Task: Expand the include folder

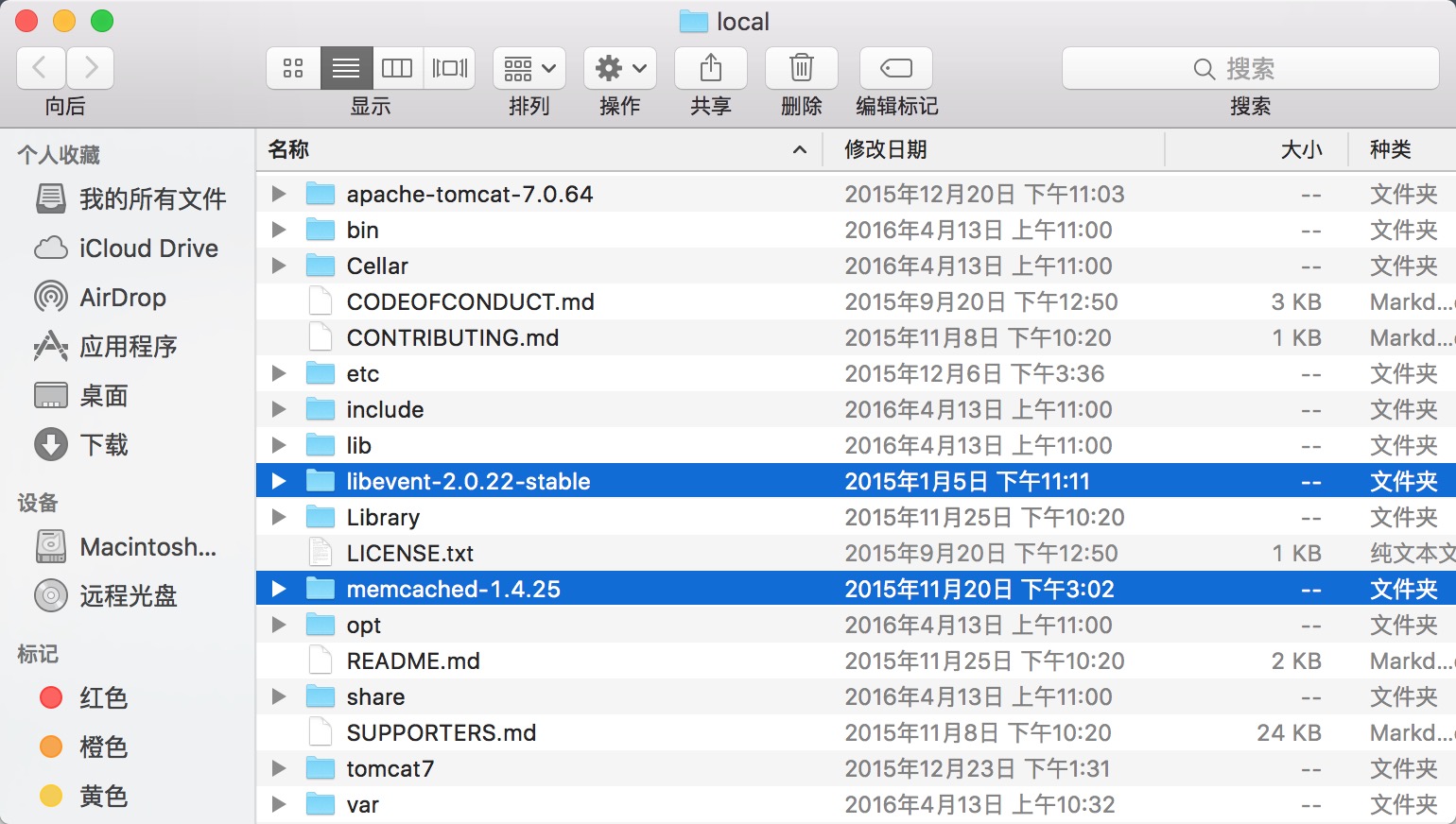Action: tap(279, 409)
